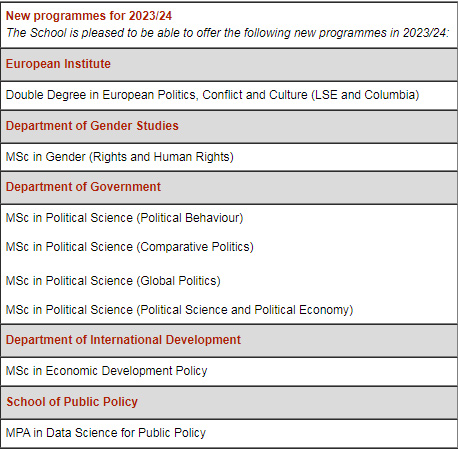The image size is (458, 450).
Task: Open MSc in Political Science (Global Politics)
Action: click(x=113, y=281)
